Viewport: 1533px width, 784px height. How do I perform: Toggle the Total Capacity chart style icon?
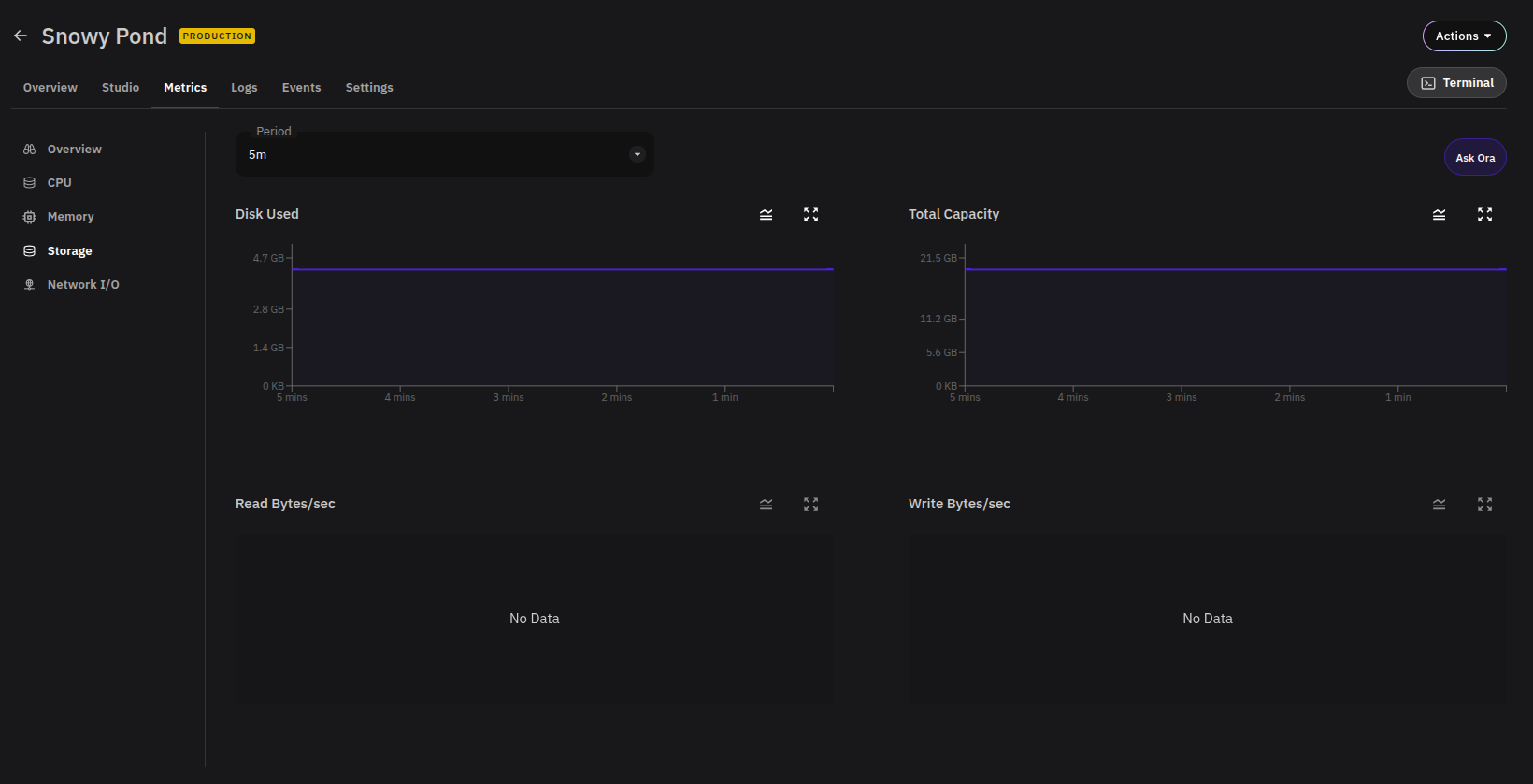1440,215
